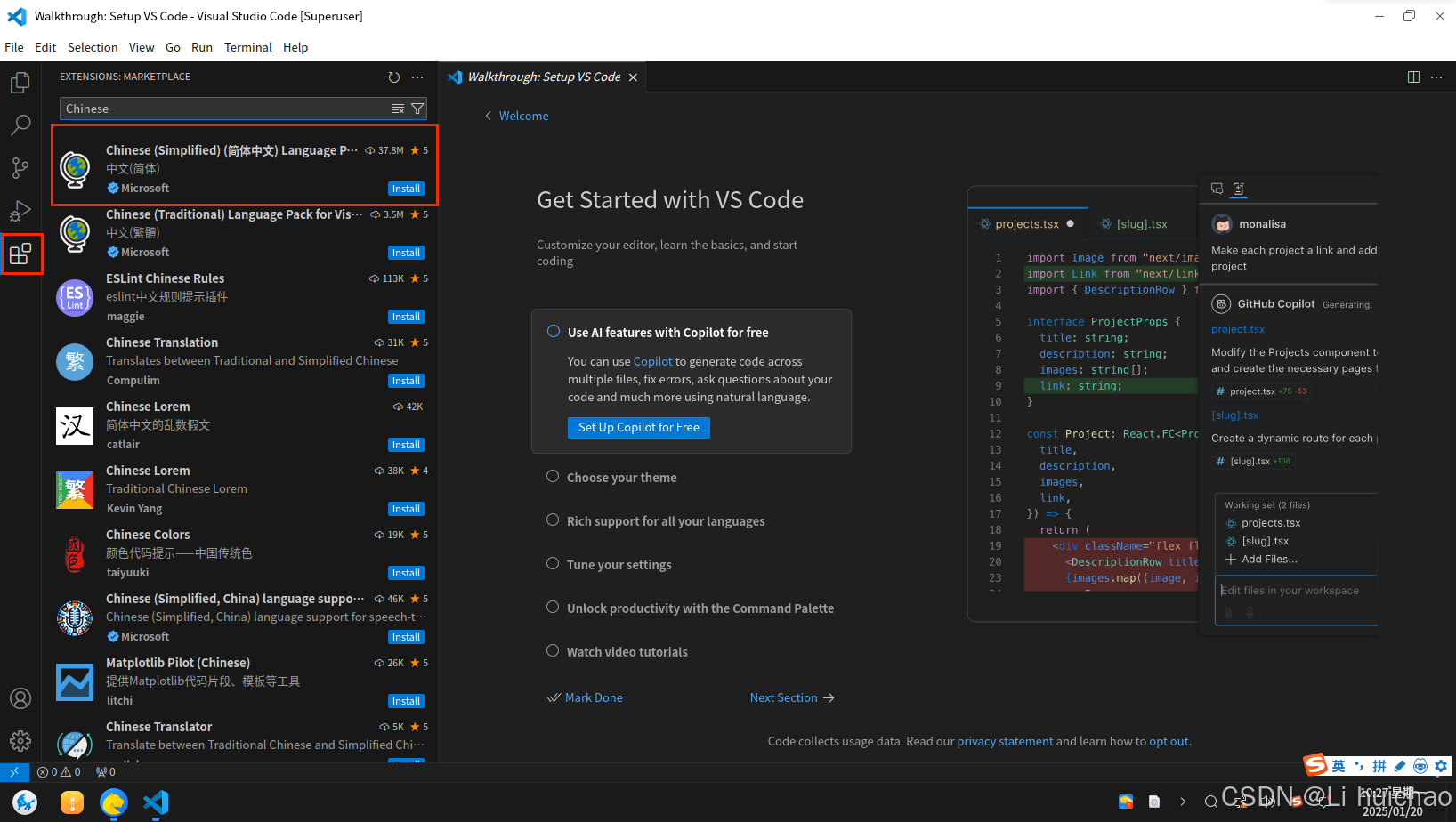1456x822 pixels.
Task: Go to Next Section
Action: tap(792, 698)
